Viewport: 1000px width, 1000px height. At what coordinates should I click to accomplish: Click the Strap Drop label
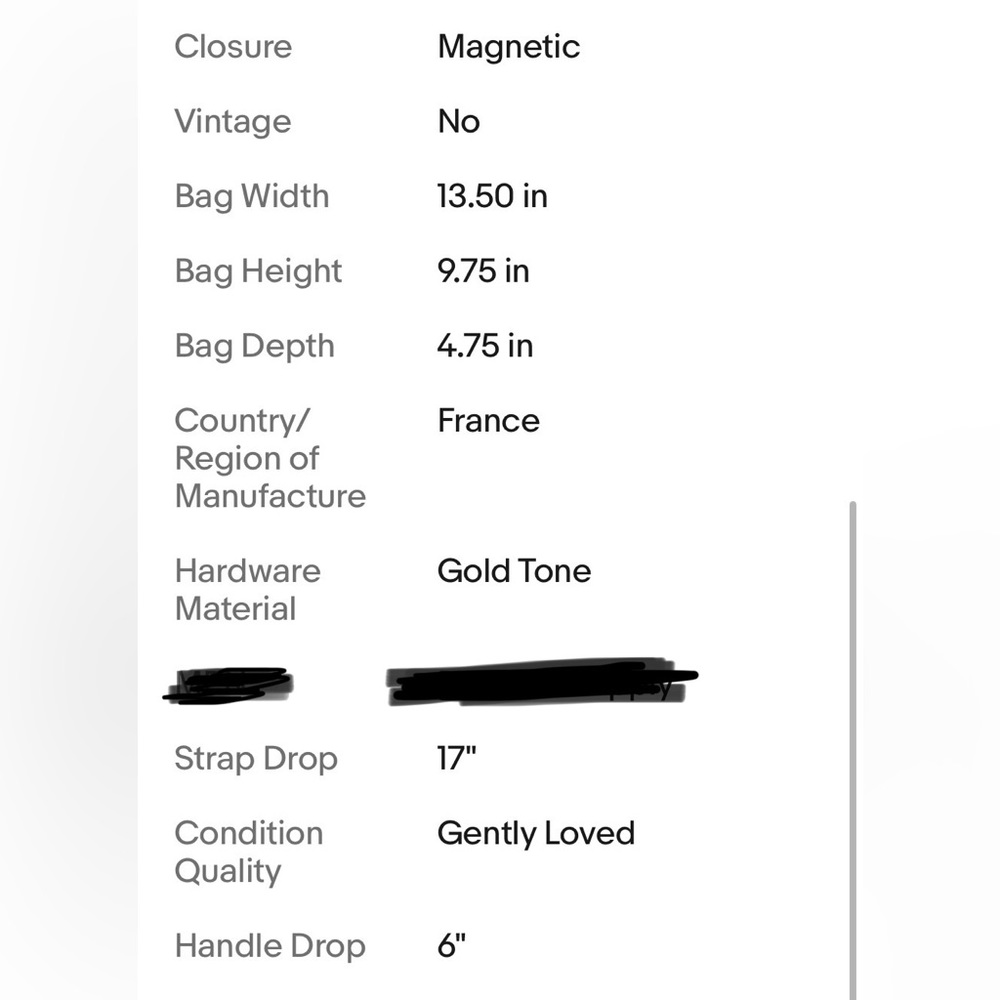point(256,759)
